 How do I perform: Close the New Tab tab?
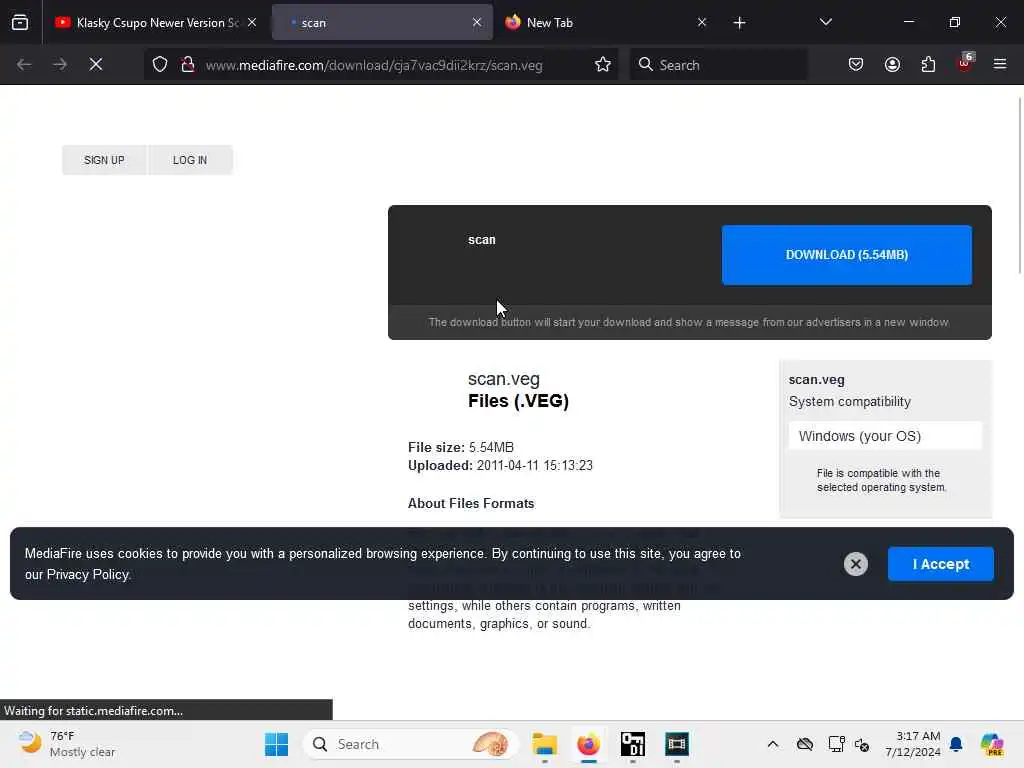point(701,22)
